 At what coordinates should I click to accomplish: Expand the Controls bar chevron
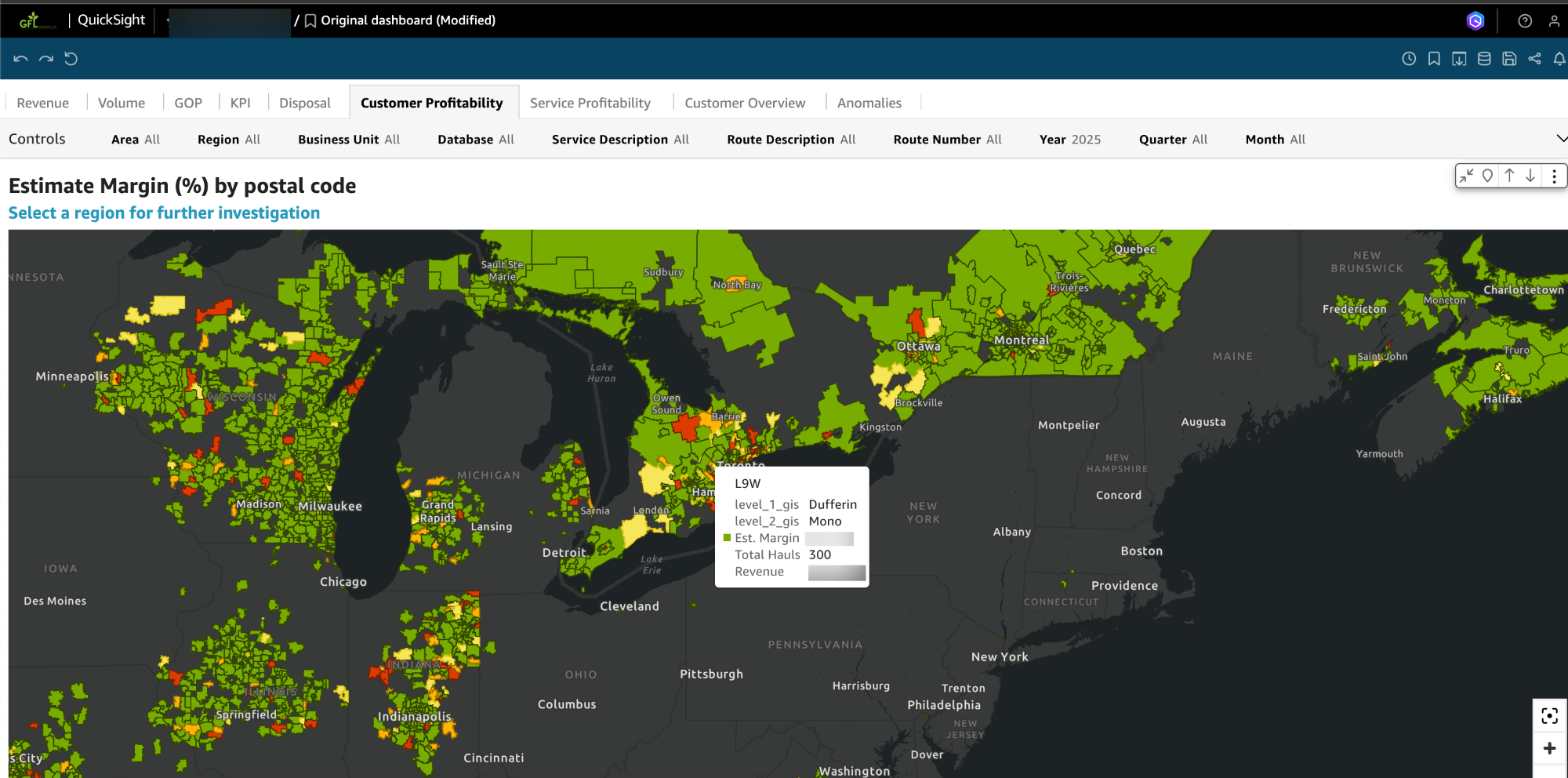pos(1561,139)
